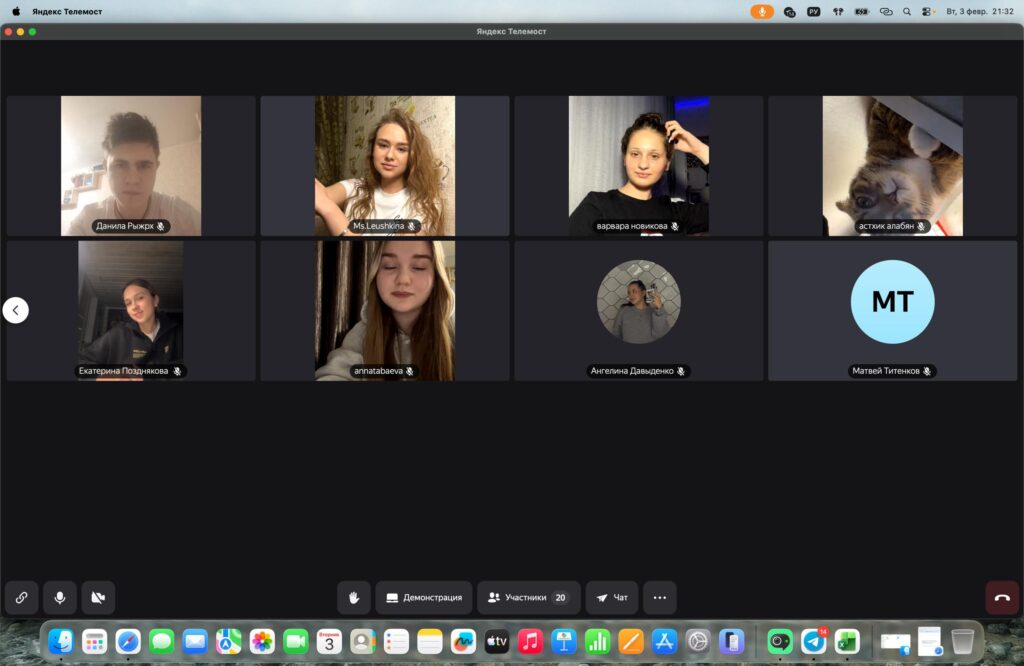The image size is (1024, 666).
Task: Hang up with the red end call button
Action: (x=1002, y=597)
